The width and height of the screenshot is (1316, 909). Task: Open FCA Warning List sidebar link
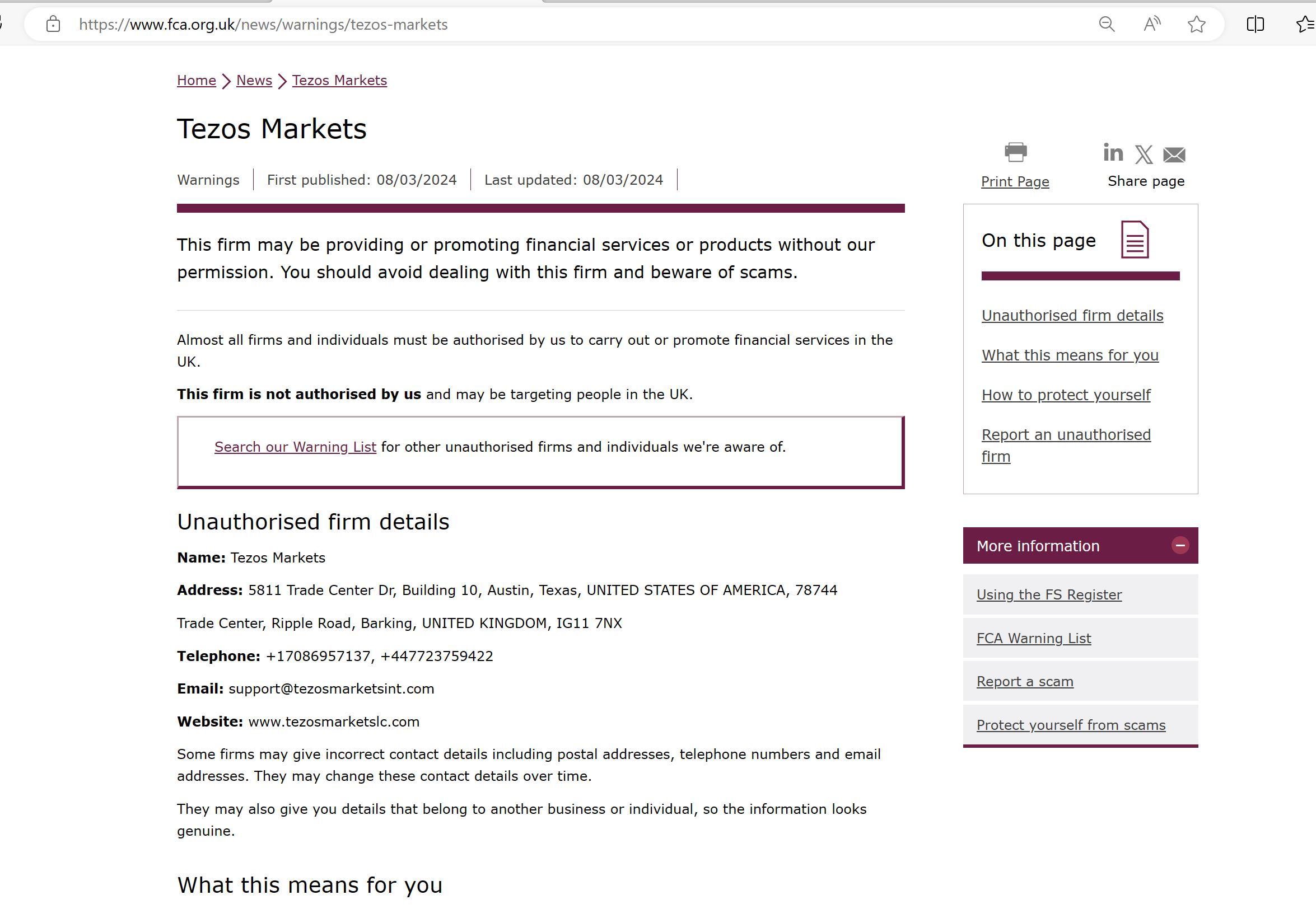click(x=1033, y=639)
